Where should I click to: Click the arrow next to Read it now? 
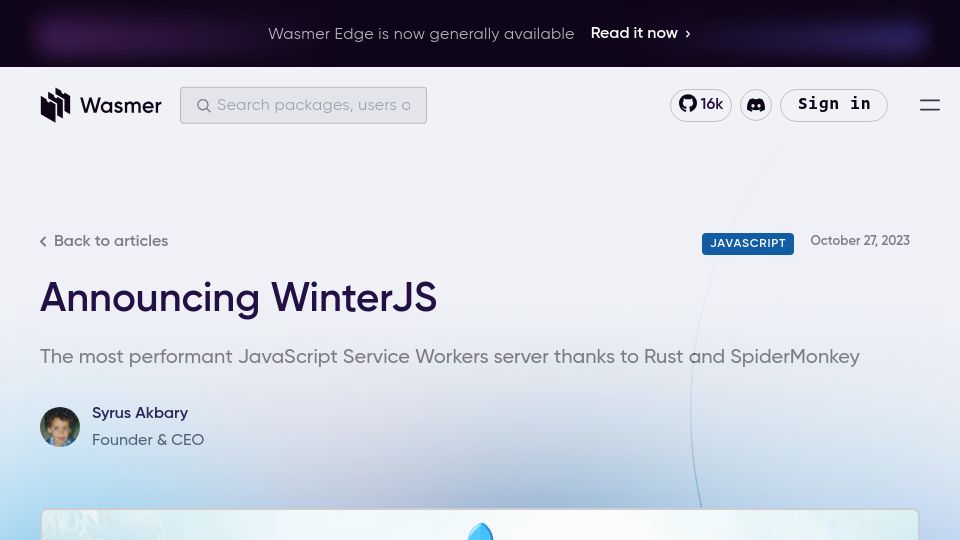[688, 34]
